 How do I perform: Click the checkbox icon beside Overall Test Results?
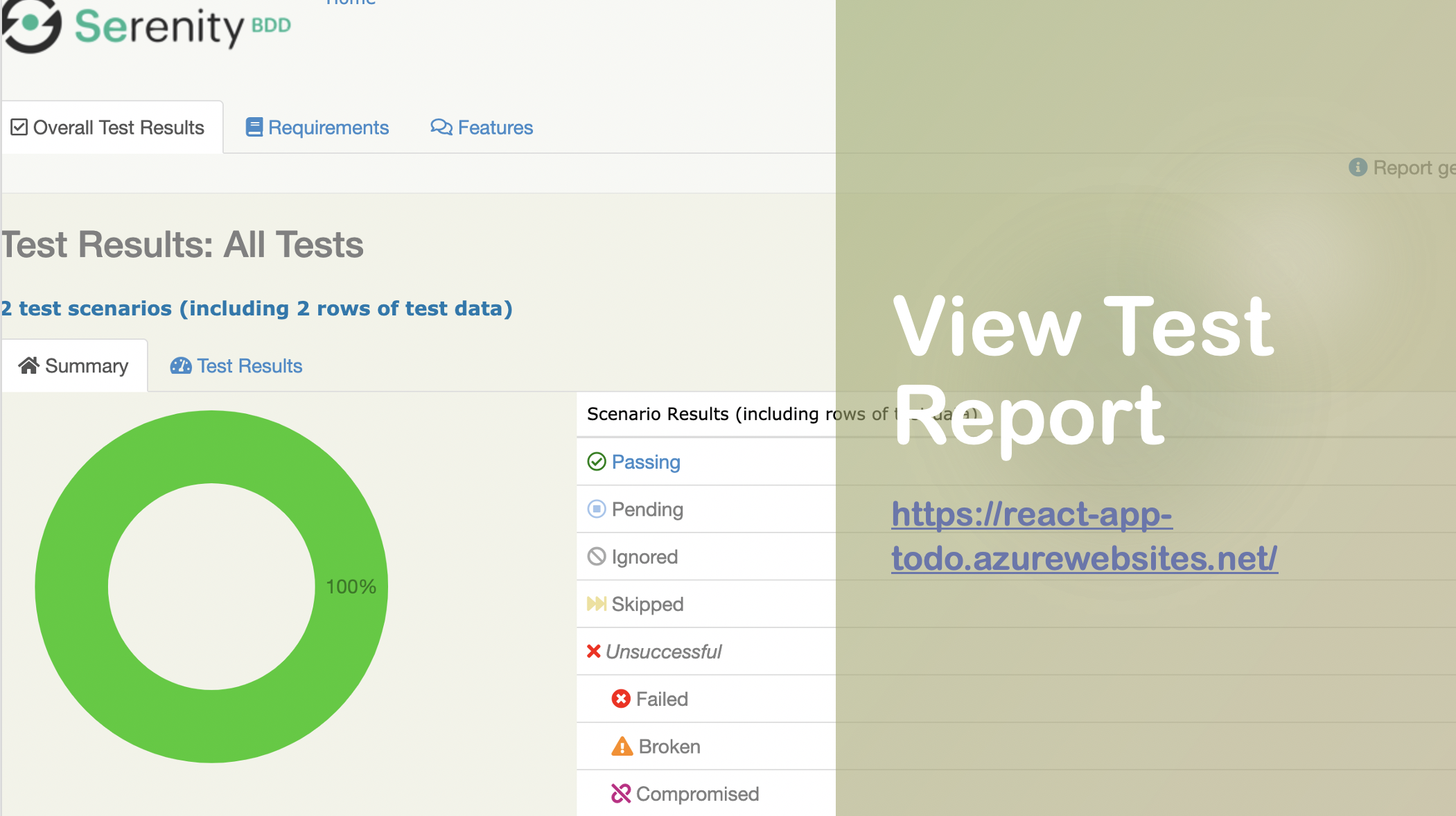click(x=19, y=128)
